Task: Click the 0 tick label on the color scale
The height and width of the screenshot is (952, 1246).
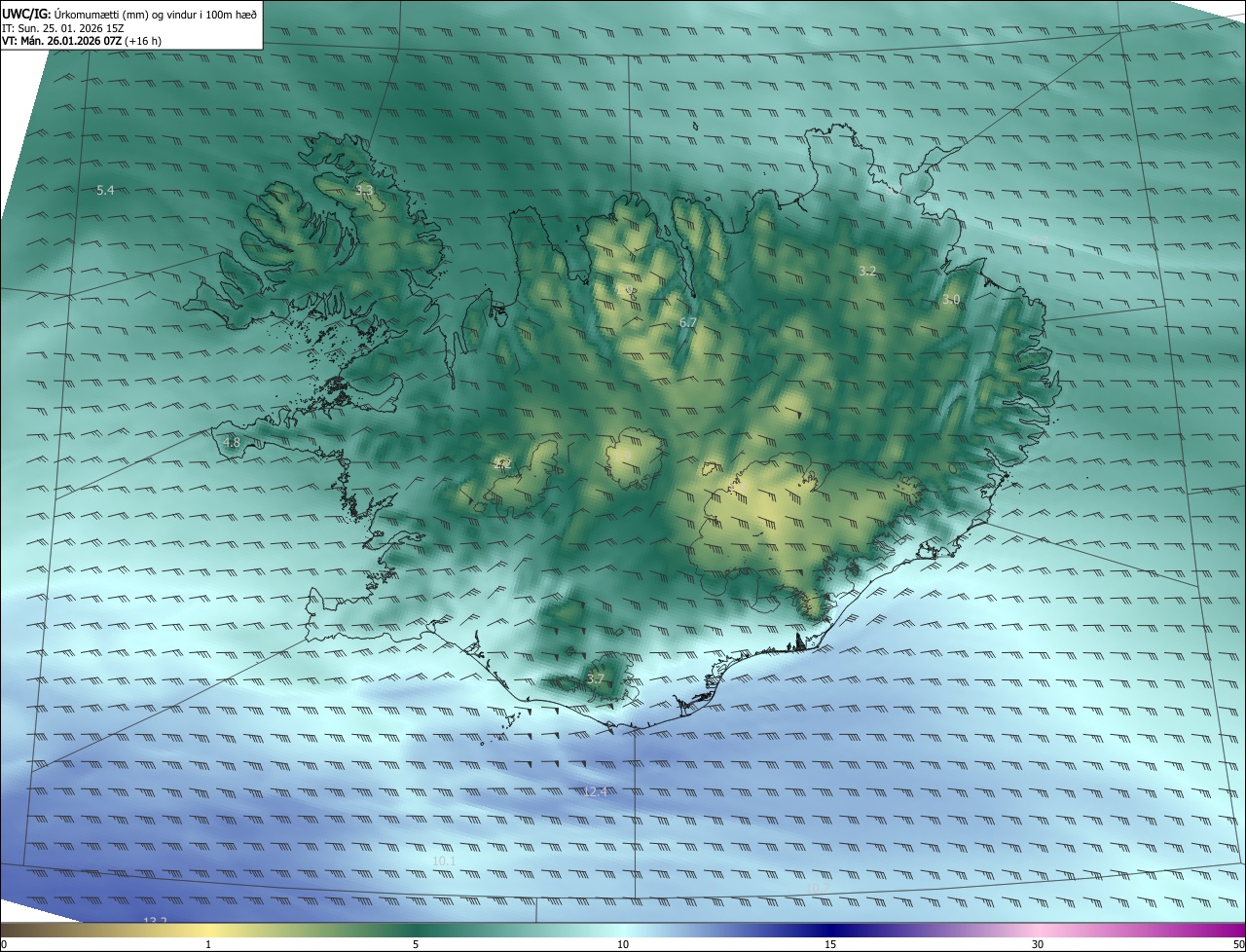Action: [4, 944]
